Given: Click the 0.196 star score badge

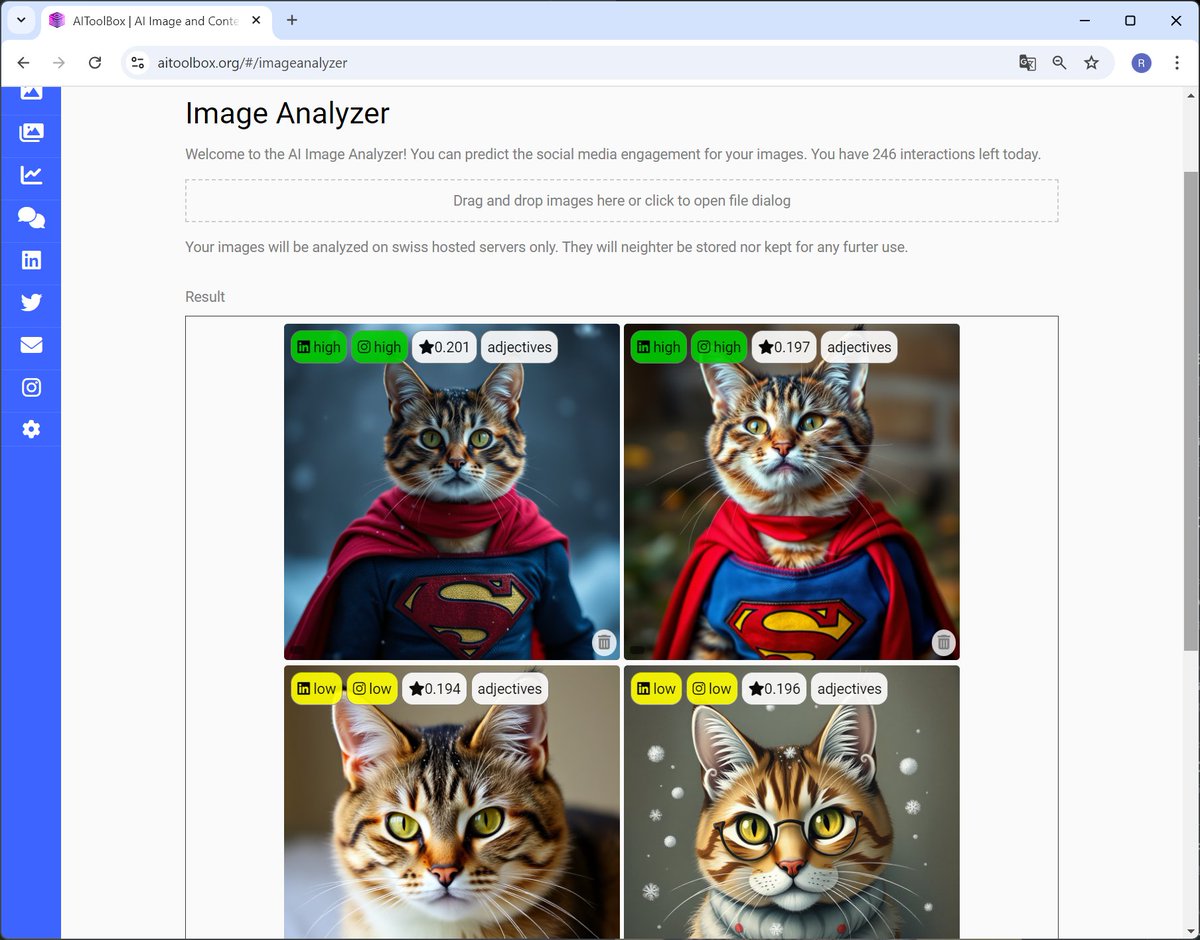Looking at the screenshot, I should coord(774,688).
